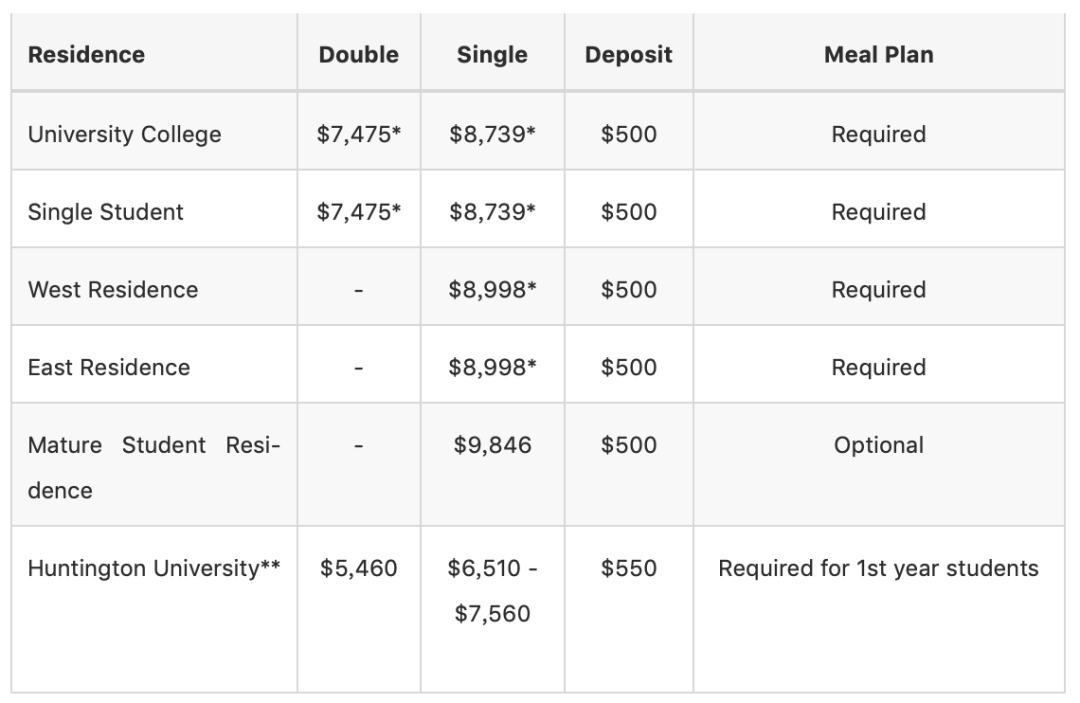Click the Residence column header
This screenshot has width=1080, height=703.
(x=86, y=55)
